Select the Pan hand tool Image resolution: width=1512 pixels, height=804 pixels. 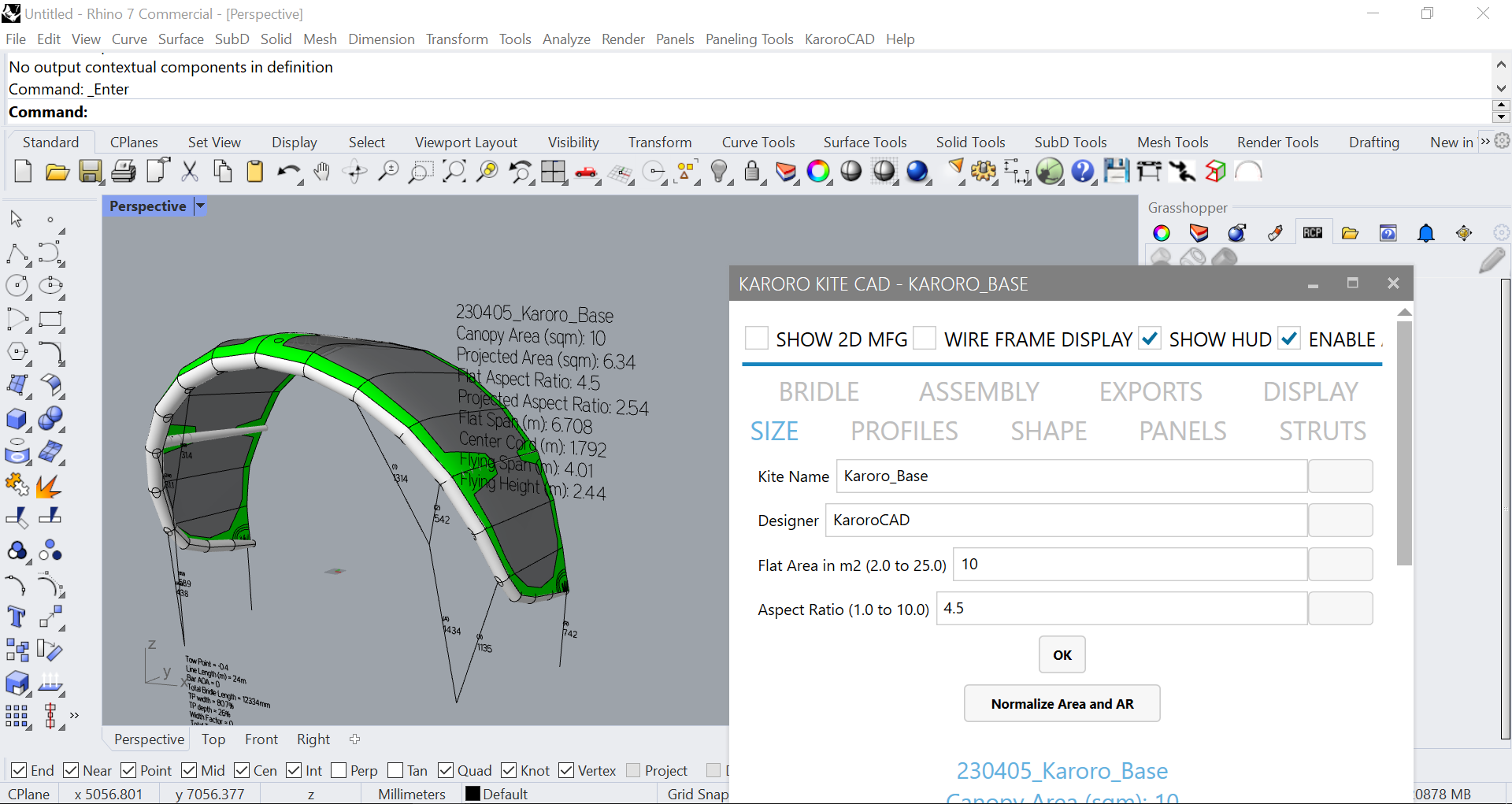tap(321, 171)
